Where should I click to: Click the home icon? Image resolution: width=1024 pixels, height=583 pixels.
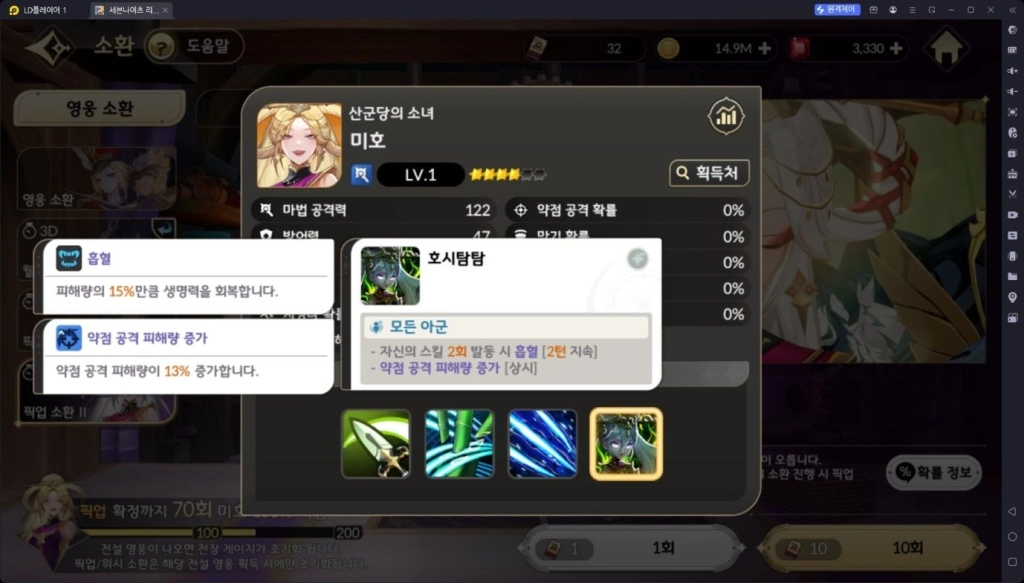(x=946, y=48)
